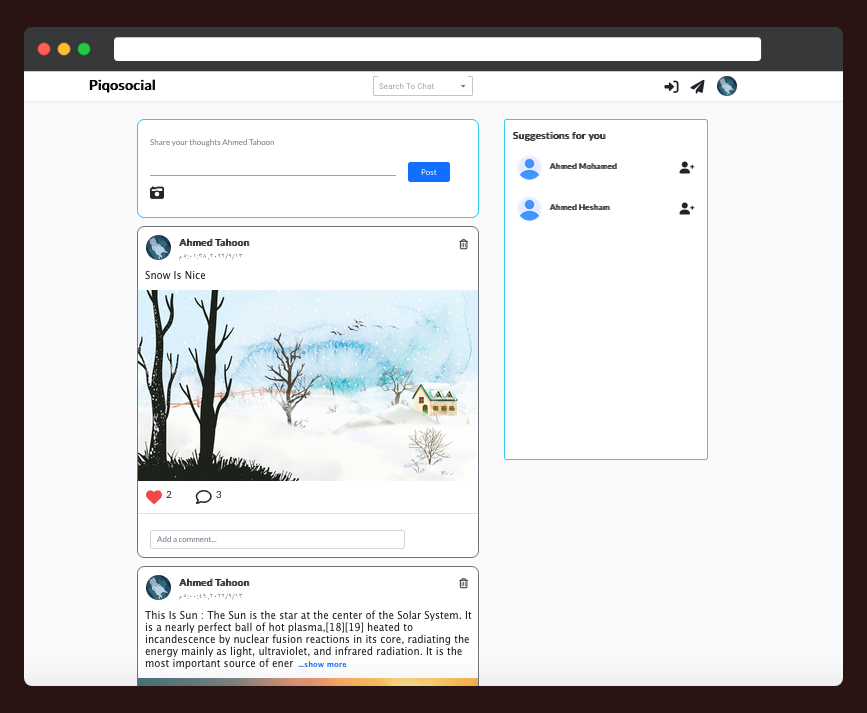The image size is (867, 713).
Task: Click Ahmed Tahoon's name on his post
Action: 214,243
